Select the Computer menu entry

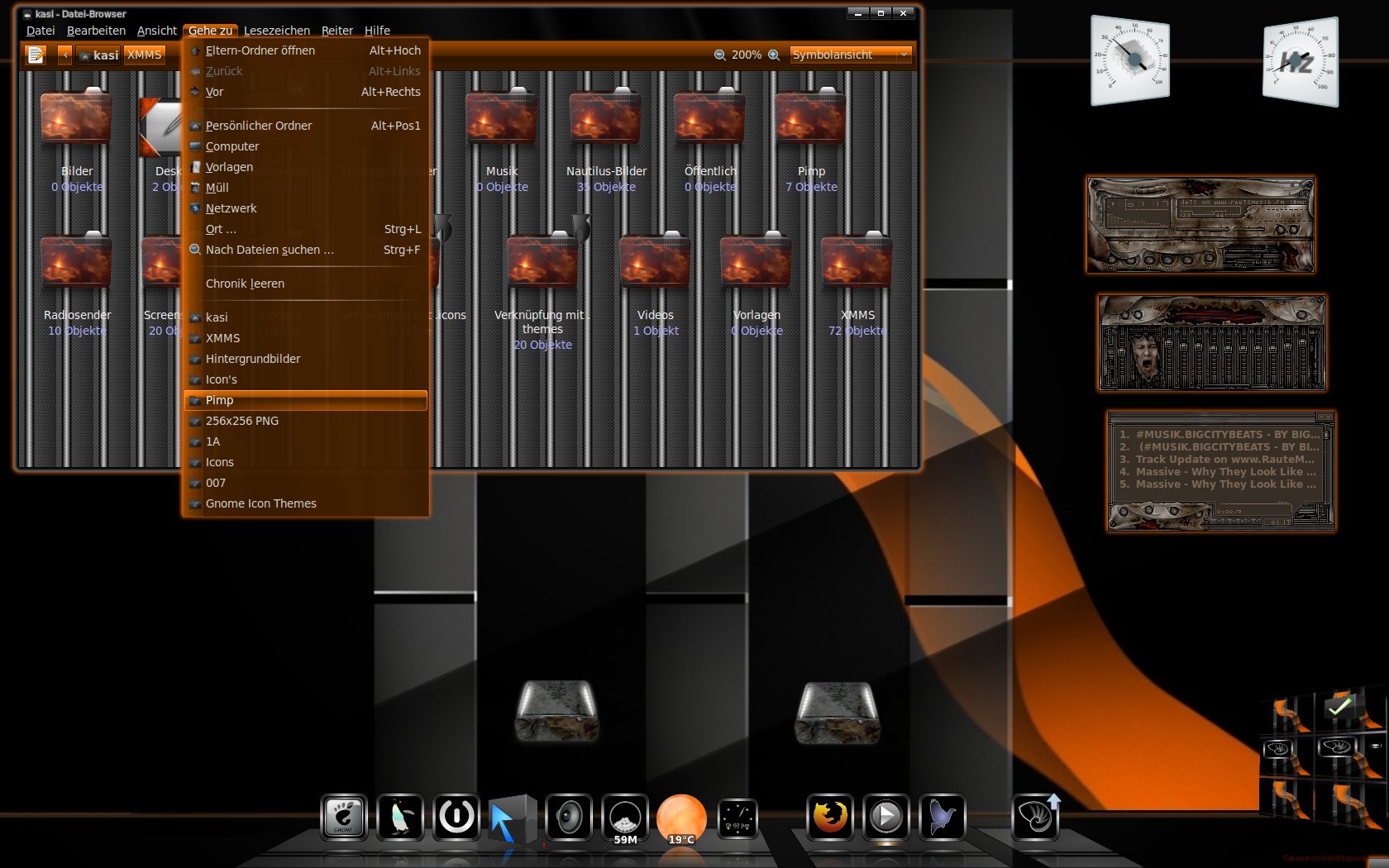tap(306, 146)
